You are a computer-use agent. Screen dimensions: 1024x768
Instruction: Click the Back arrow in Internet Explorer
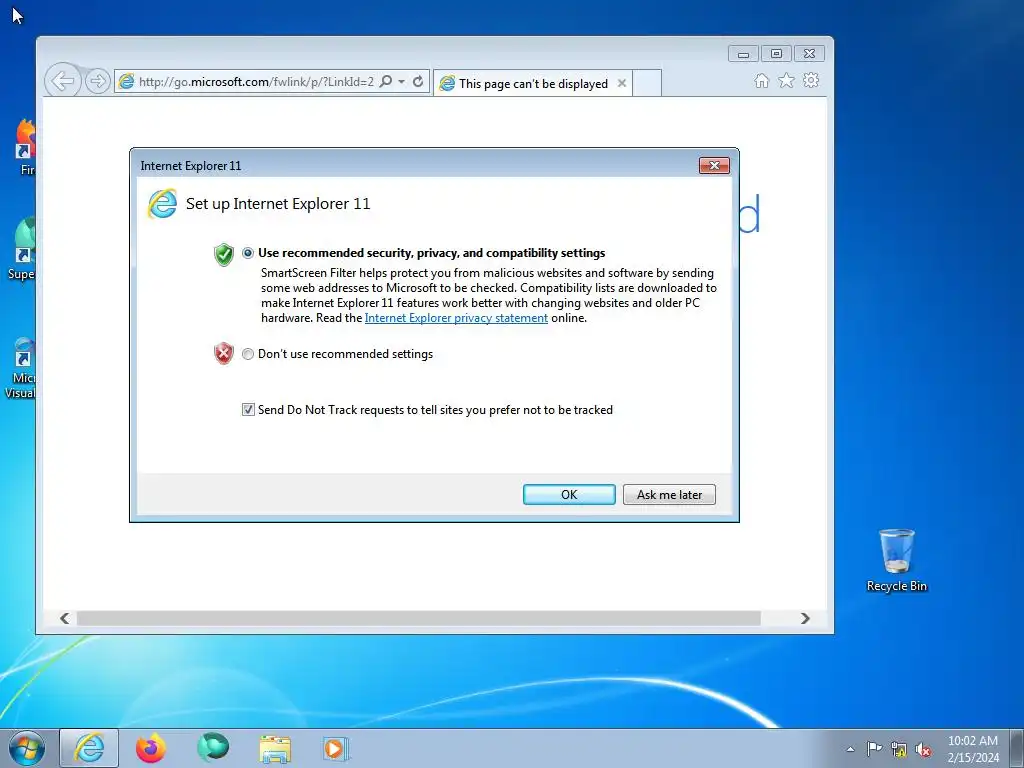[63, 81]
